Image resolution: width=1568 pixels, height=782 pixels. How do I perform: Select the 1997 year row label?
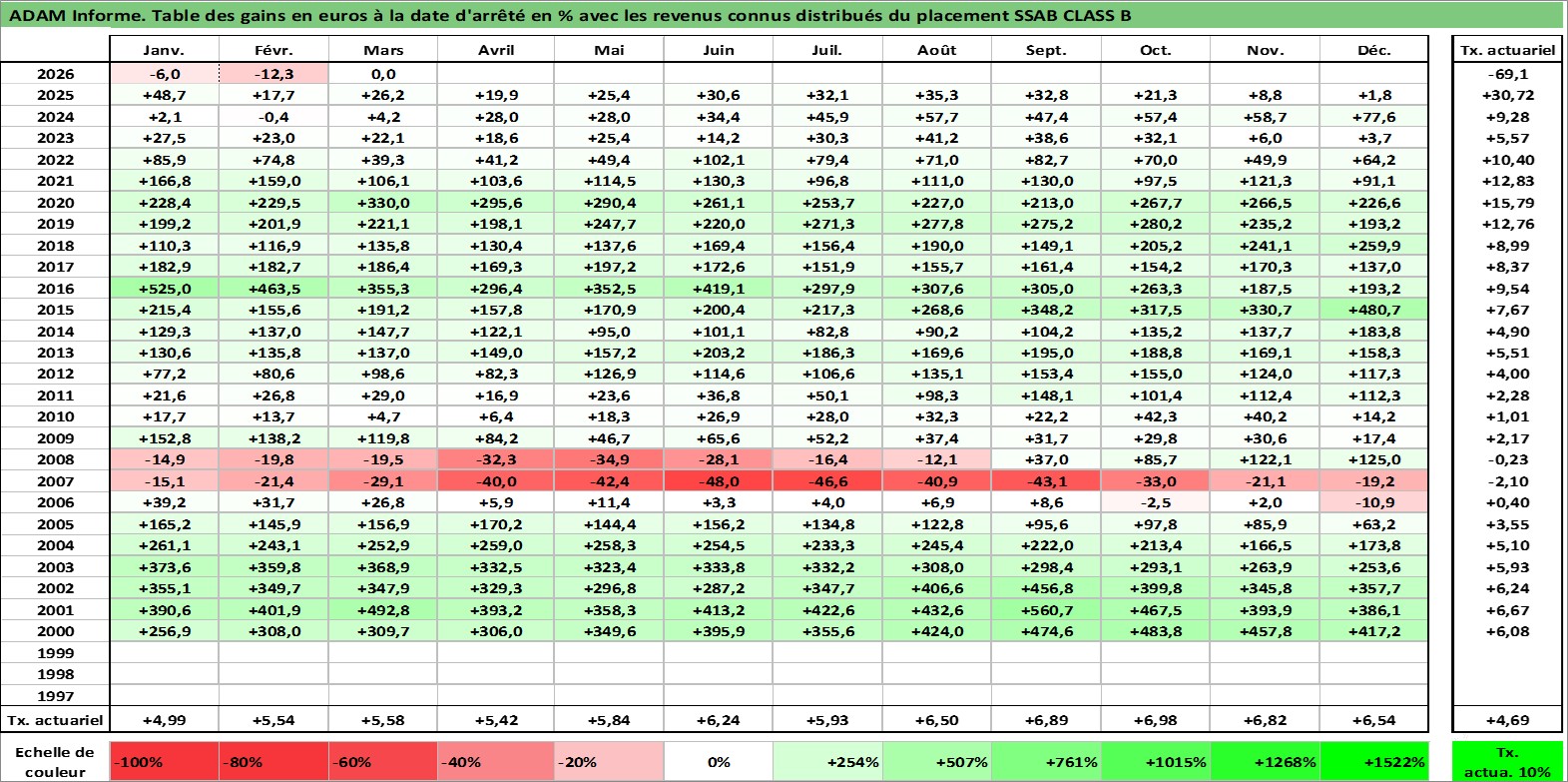[55, 696]
